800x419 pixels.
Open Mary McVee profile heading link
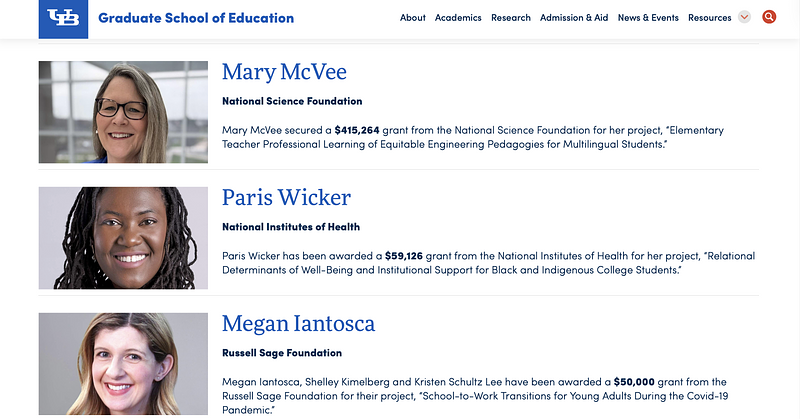tap(284, 72)
